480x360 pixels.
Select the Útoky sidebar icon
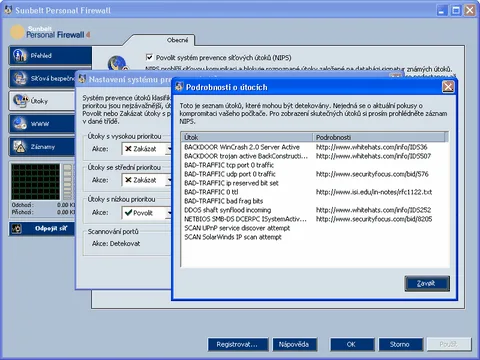(20, 100)
